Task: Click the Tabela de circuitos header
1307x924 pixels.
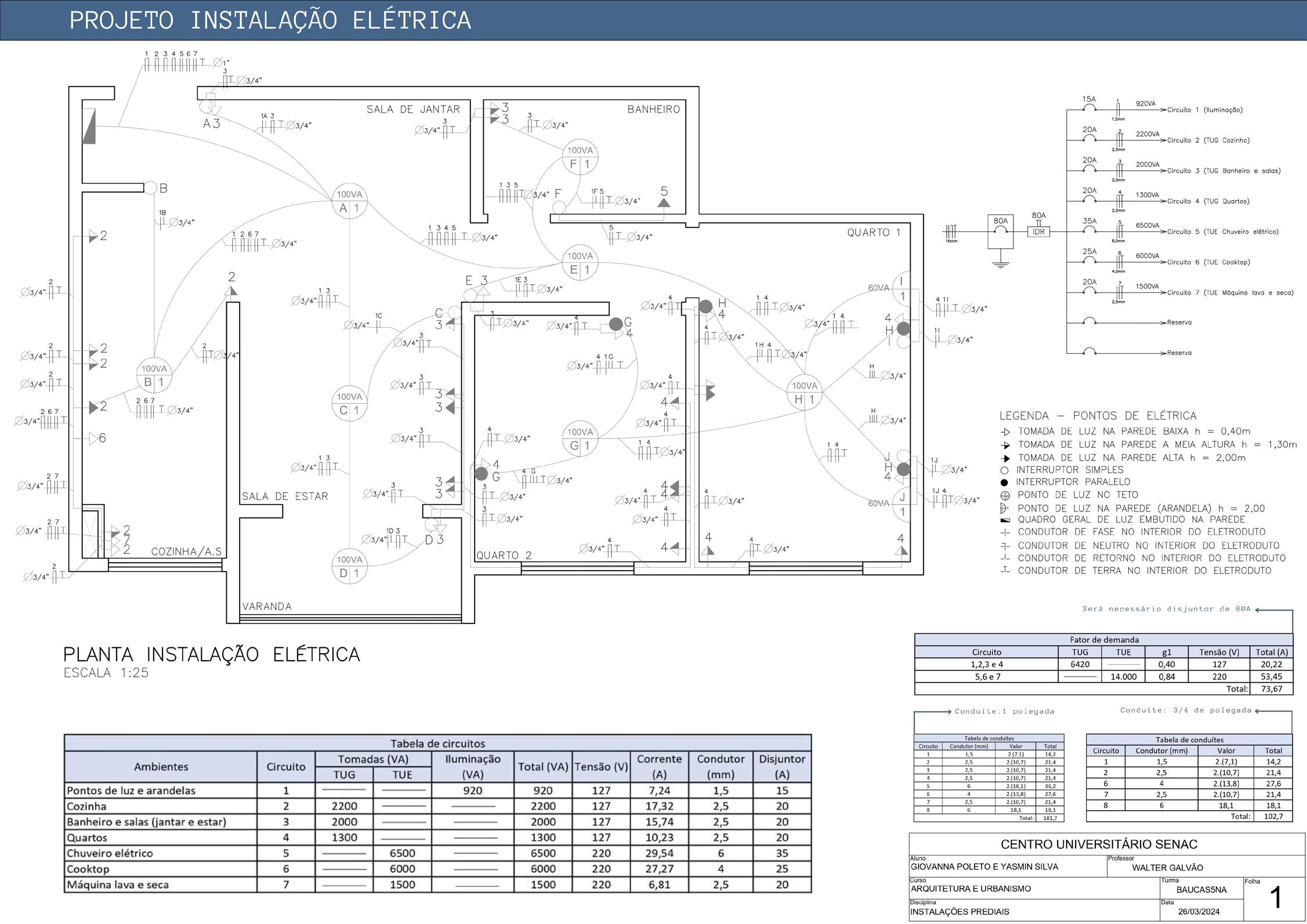Action: tap(437, 743)
